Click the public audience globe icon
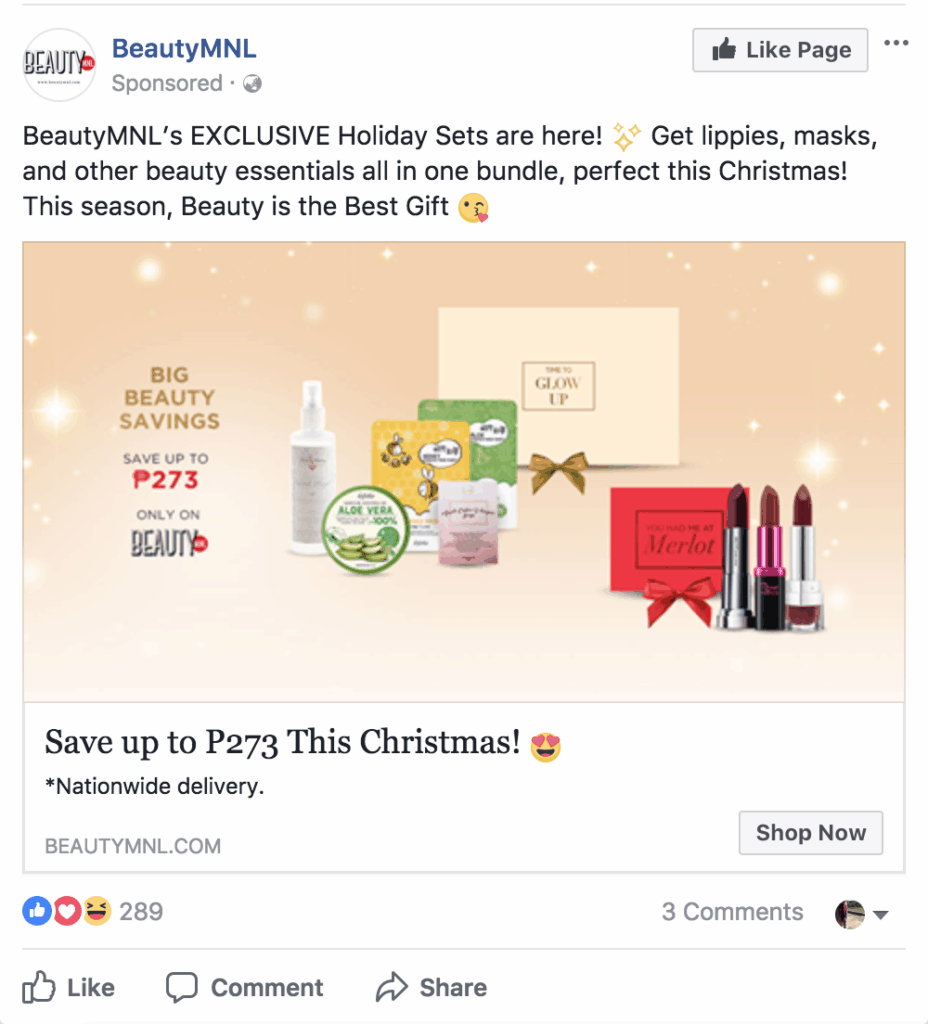Viewport: 928px width, 1024px height. point(253,84)
